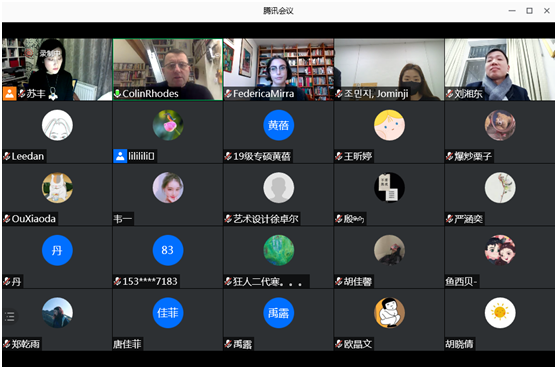
Task: Click the name label 艺术设计徐卓尔
Action: [x=266, y=219]
